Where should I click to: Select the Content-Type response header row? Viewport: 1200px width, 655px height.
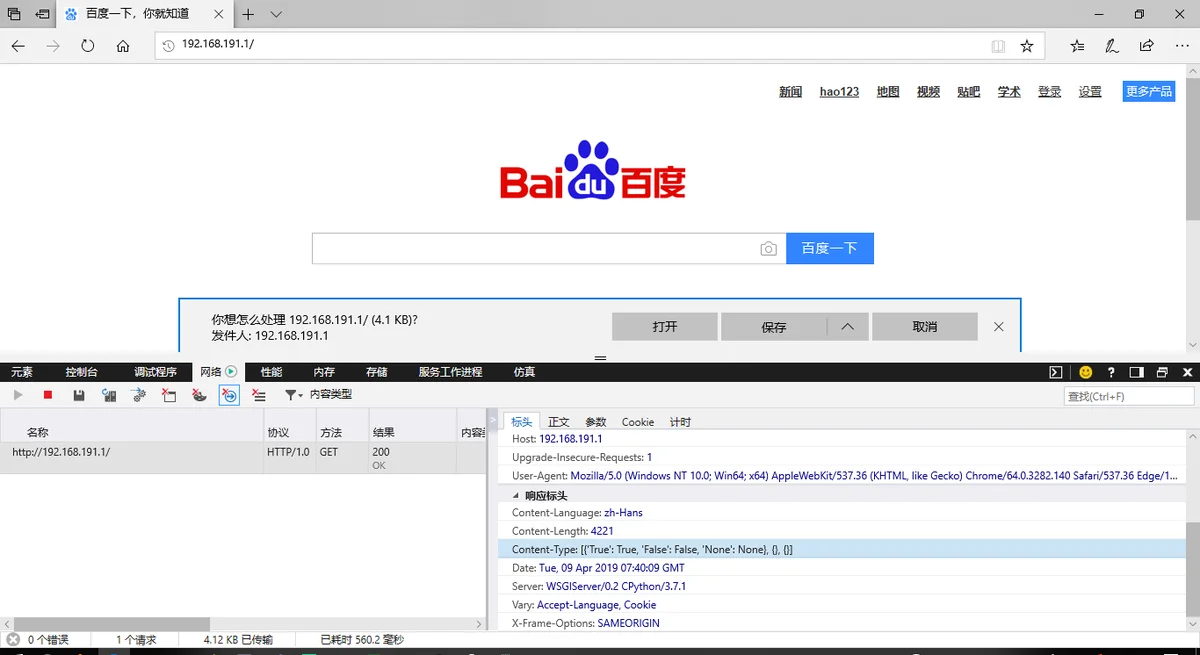tap(842, 549)
